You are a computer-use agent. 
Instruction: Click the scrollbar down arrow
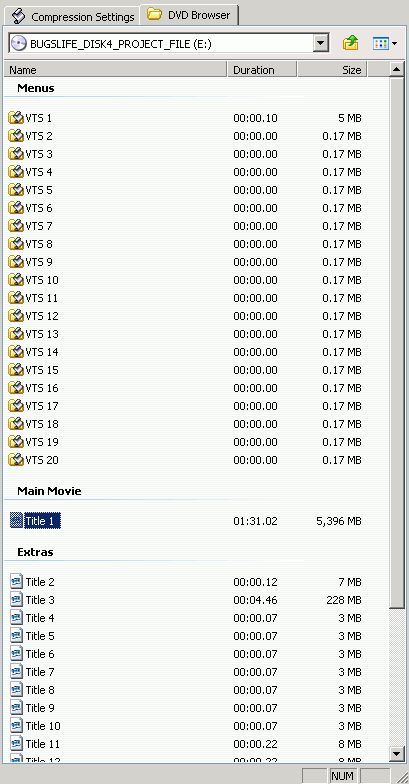[x=396, y=753]
